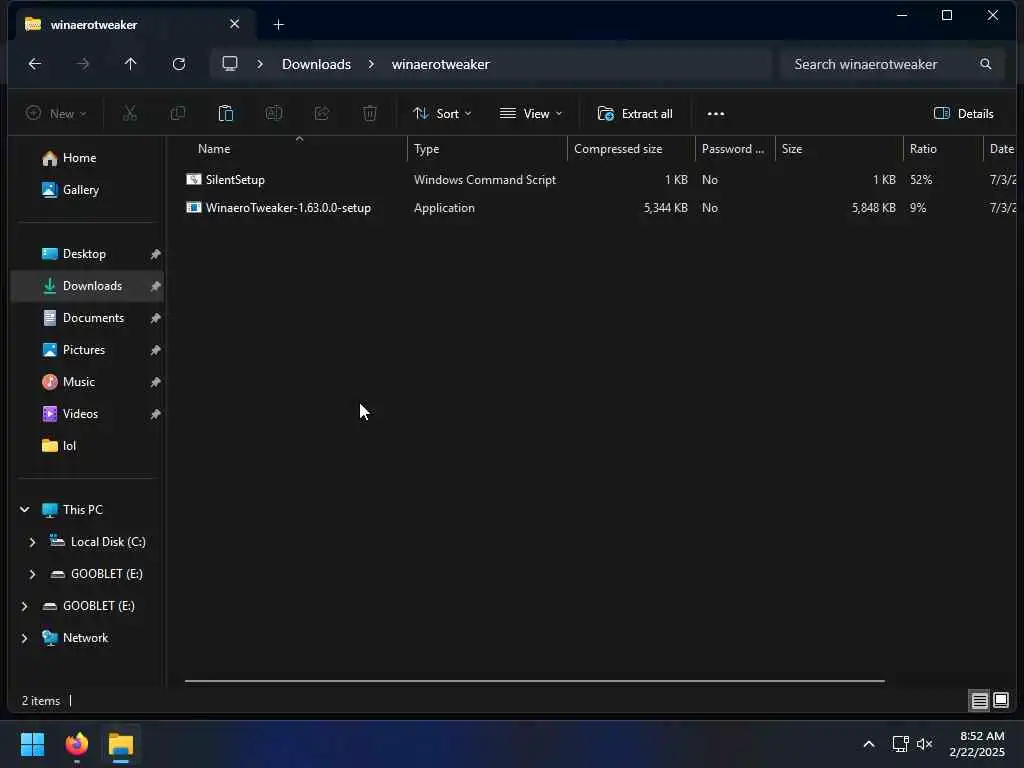Sort by Compressed size column header
The height and width of the screenshot is (768, 1024).
(x=631, y=149)
